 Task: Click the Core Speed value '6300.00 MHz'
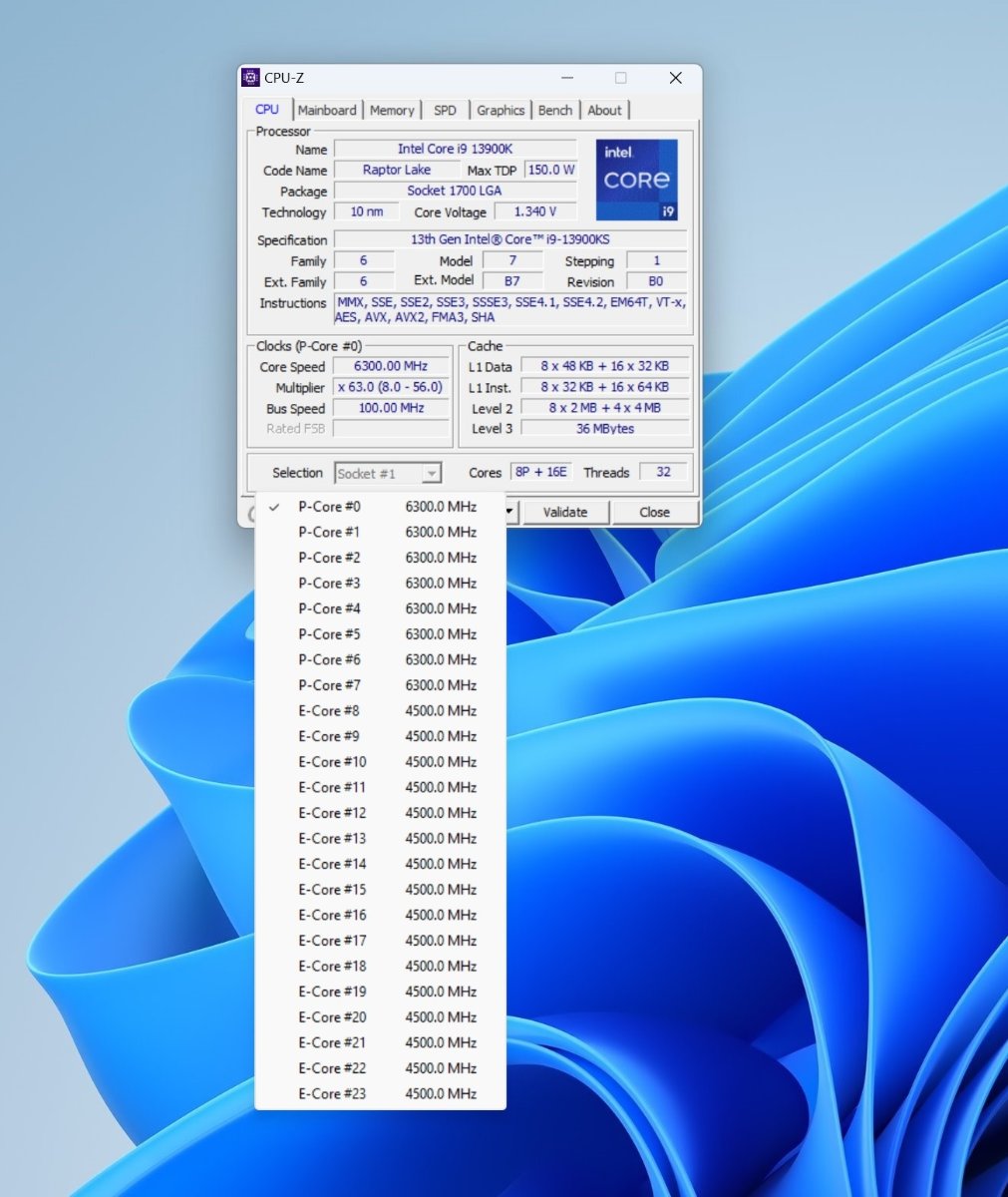(x=391, y=366)
